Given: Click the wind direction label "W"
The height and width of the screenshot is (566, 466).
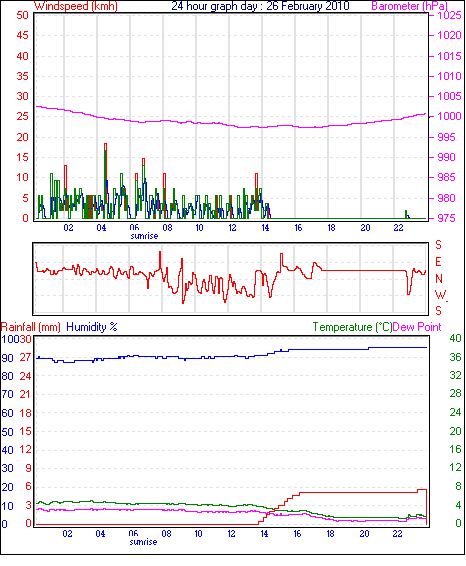Looking at the screenshot, I should (x=440, y=295).
